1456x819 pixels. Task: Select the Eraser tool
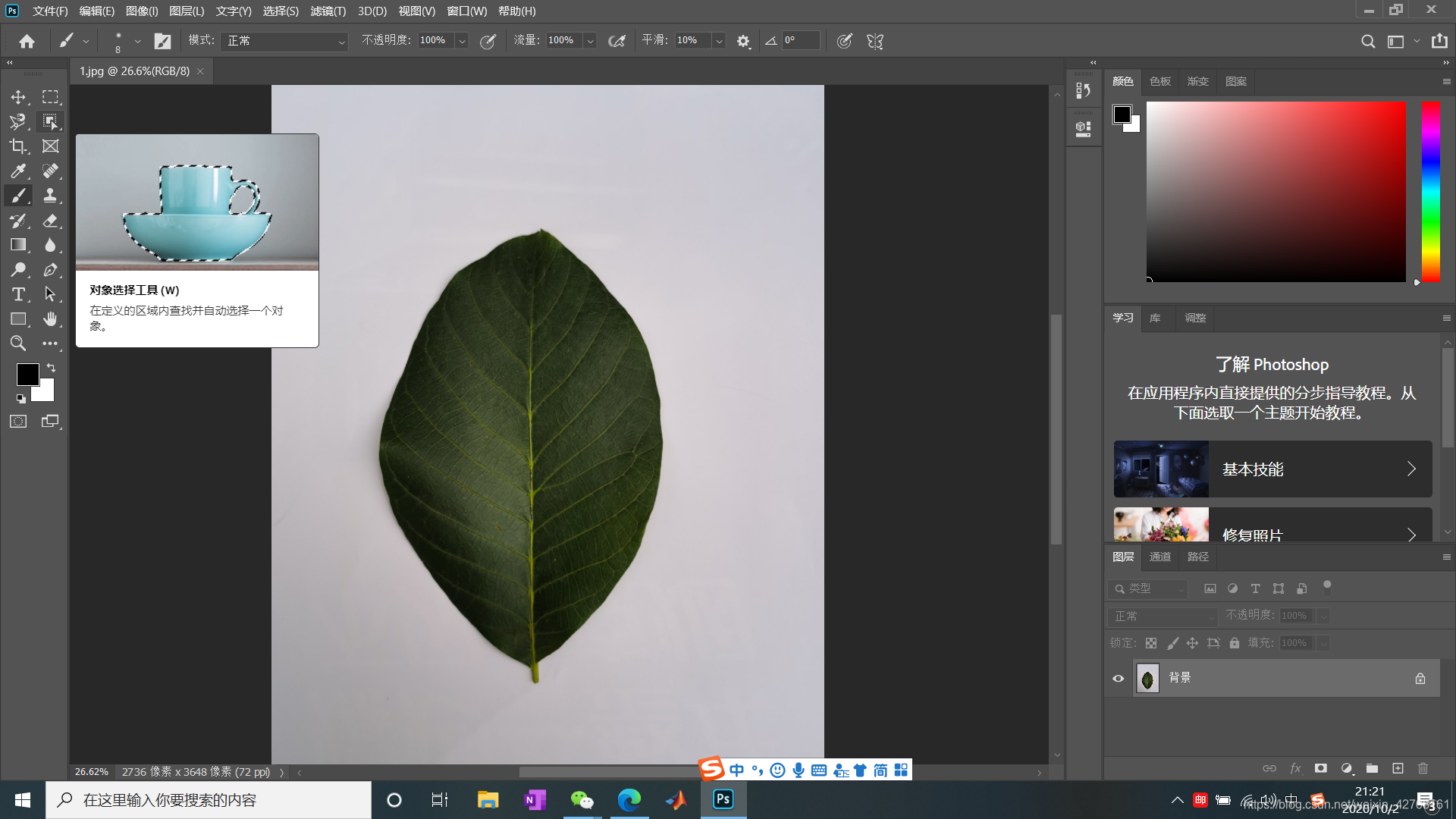(x=50, y=221)
